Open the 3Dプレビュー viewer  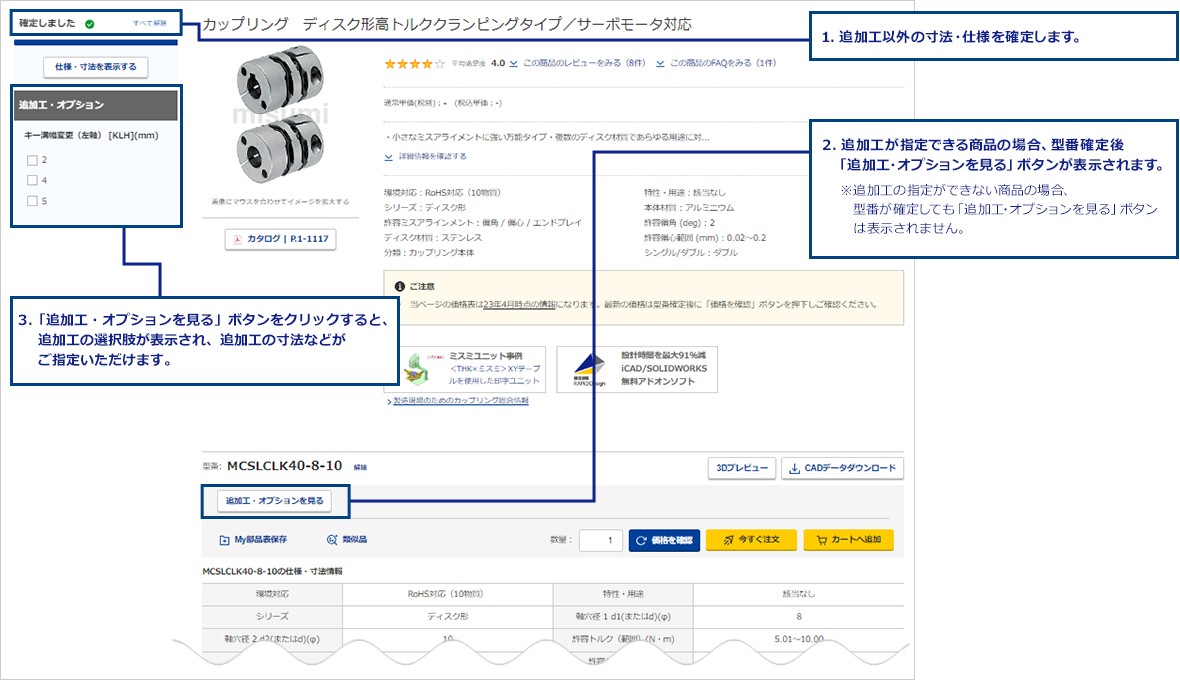pyautogui.click(x=742, y=467)
